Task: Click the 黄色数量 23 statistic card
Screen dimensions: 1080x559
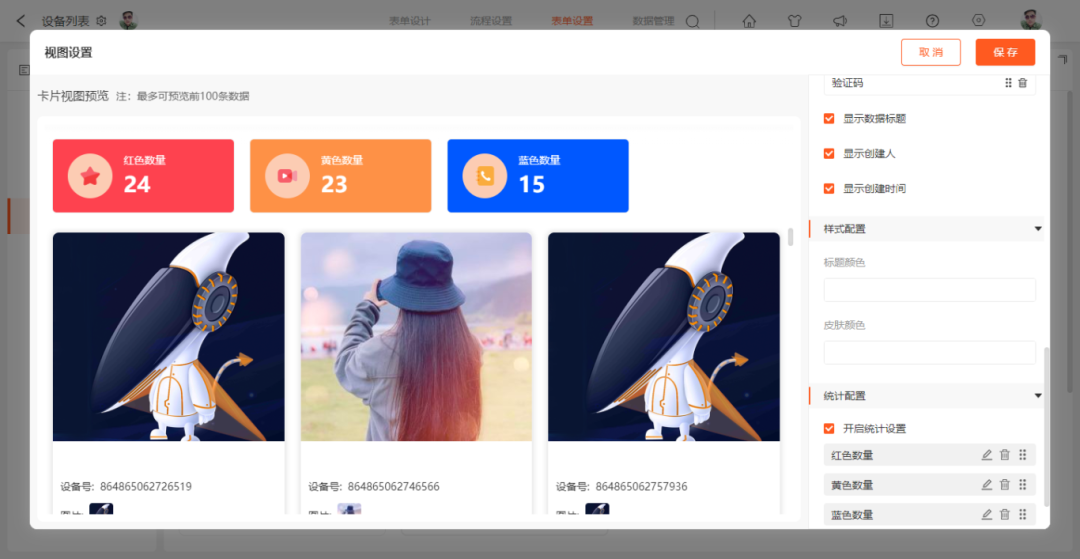Action: coord(340,176)
